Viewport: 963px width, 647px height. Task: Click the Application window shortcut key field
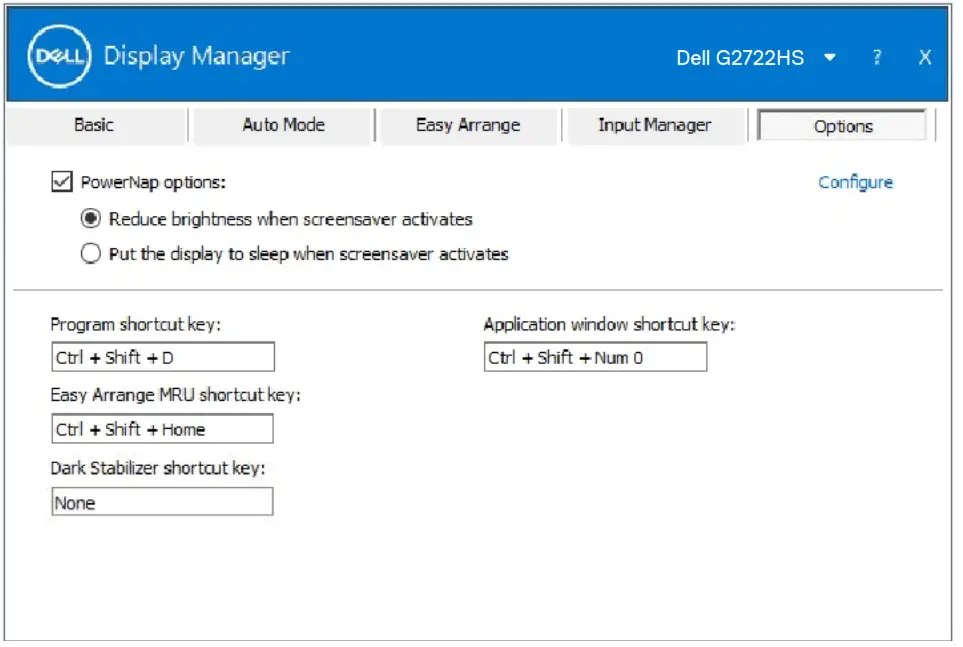tap(594, 356)
